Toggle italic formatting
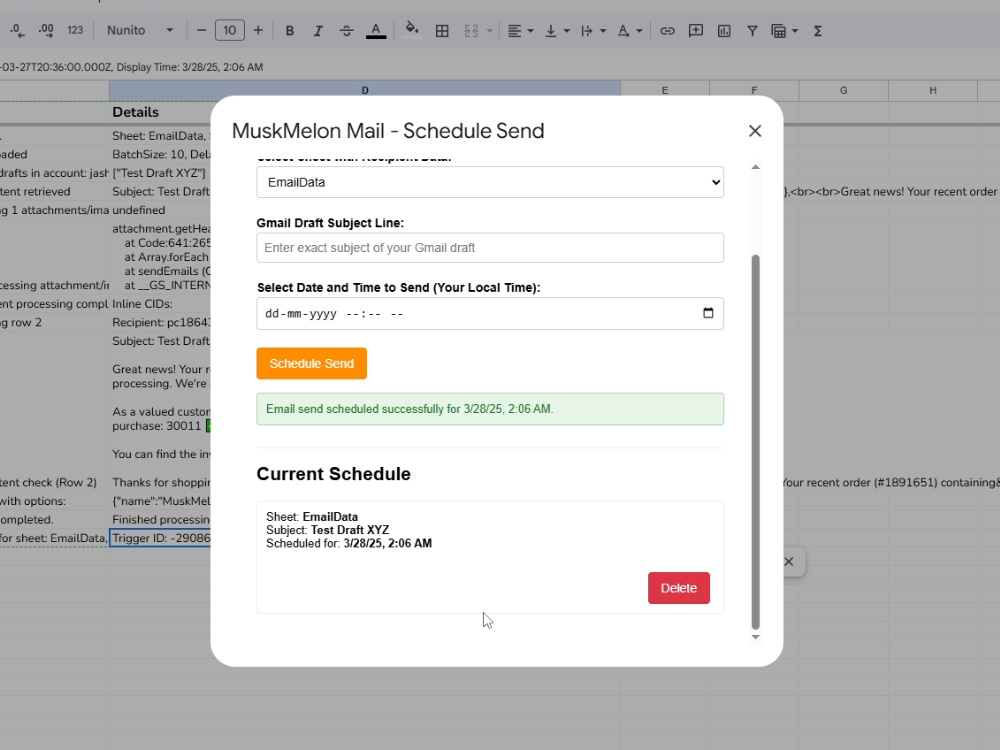 coord(318,31)
